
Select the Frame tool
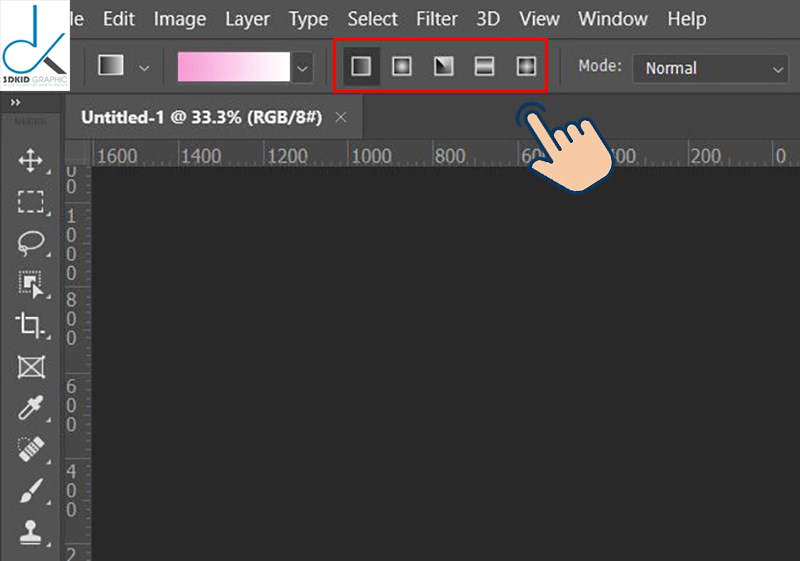(31, 367)
